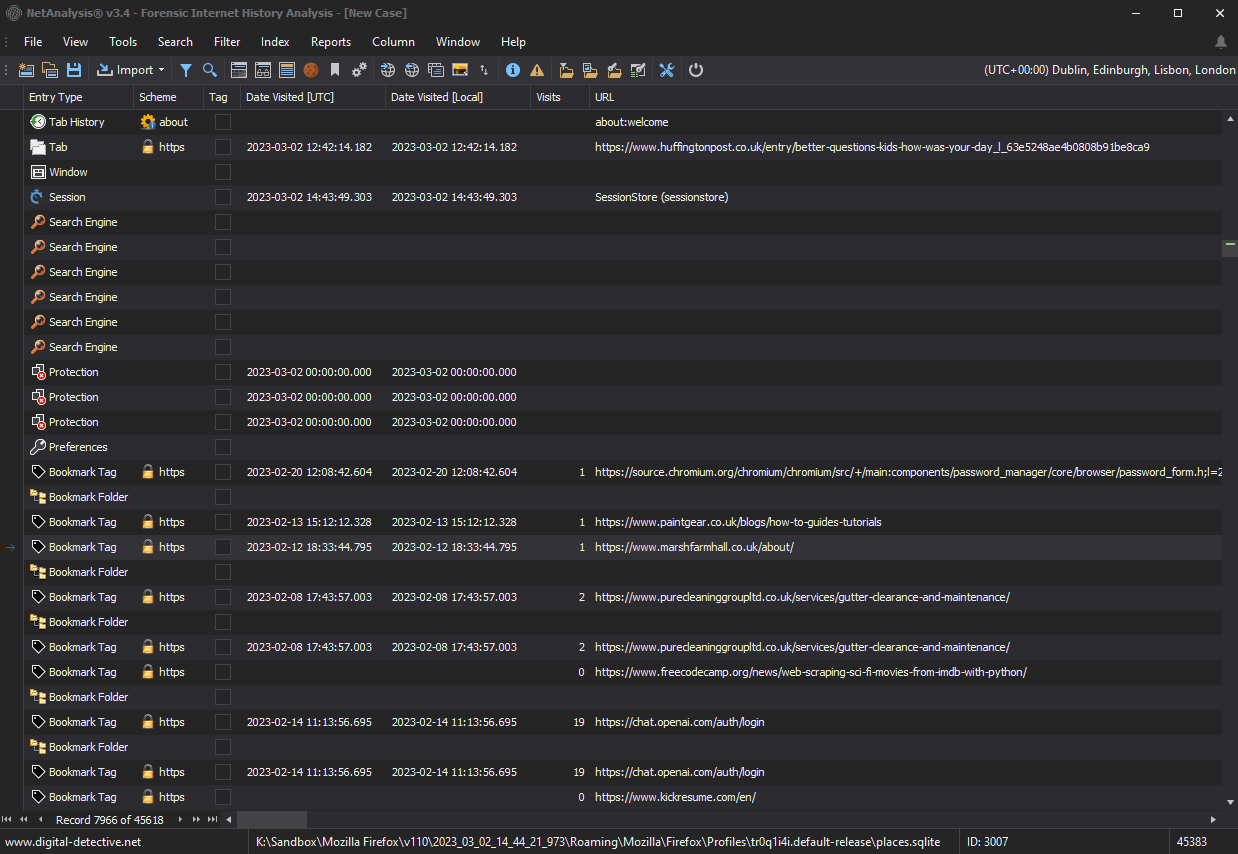Open the File menu
Viewport: 1238px width, 854px height.
coord(33,42)
